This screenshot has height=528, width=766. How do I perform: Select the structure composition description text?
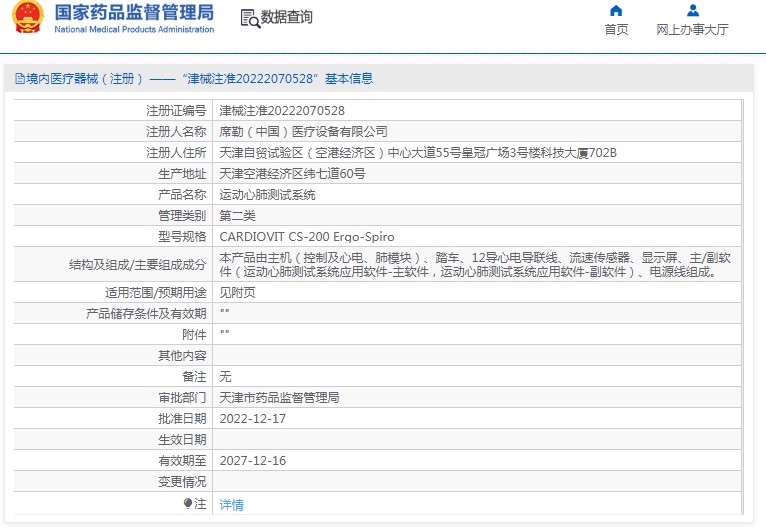click(475, 265)
